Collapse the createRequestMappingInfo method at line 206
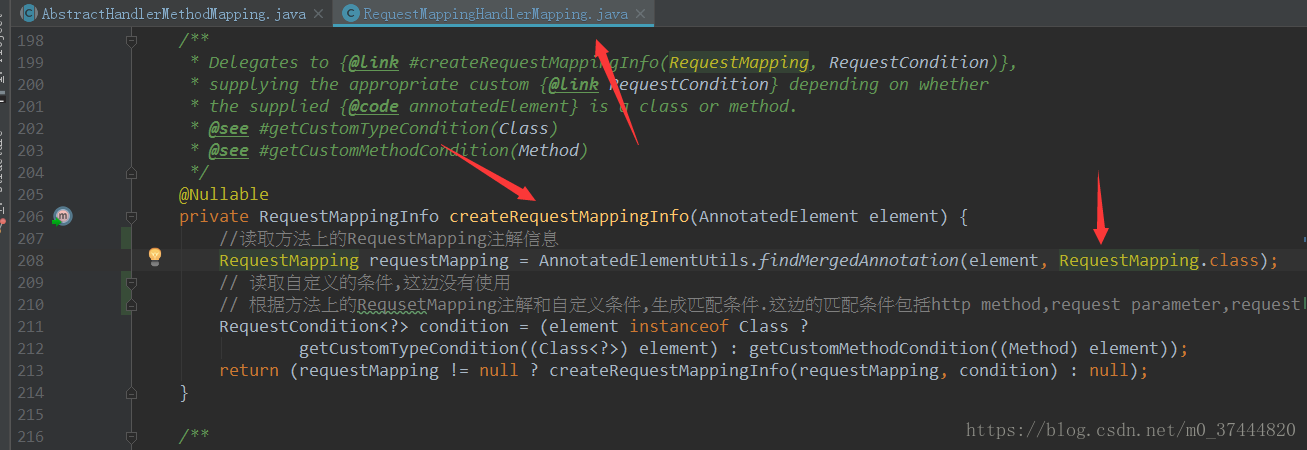This screenshot has height=450, width=1307. (x=131, y=216)
